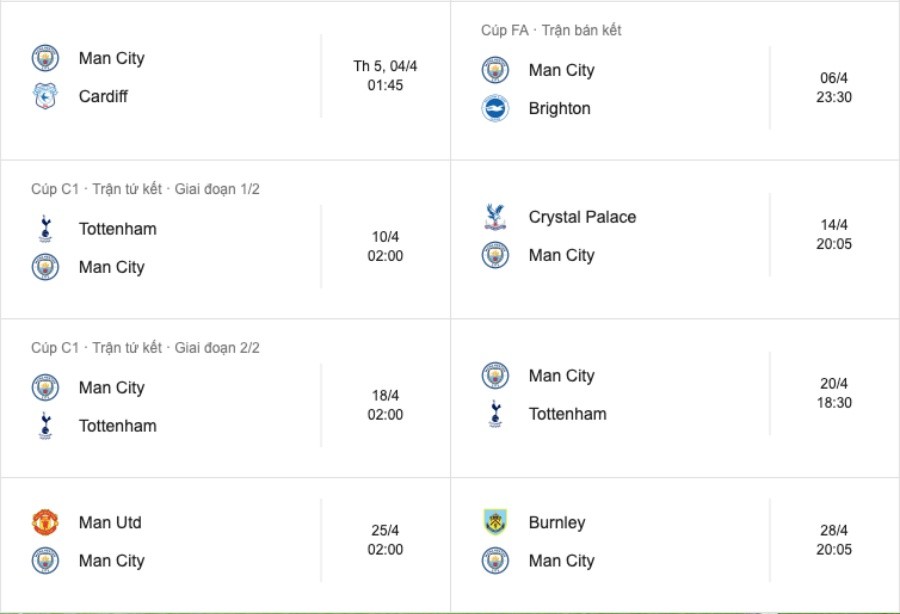
Task: Select the Brighton seagull crest icon
Action: pos(495,108)
